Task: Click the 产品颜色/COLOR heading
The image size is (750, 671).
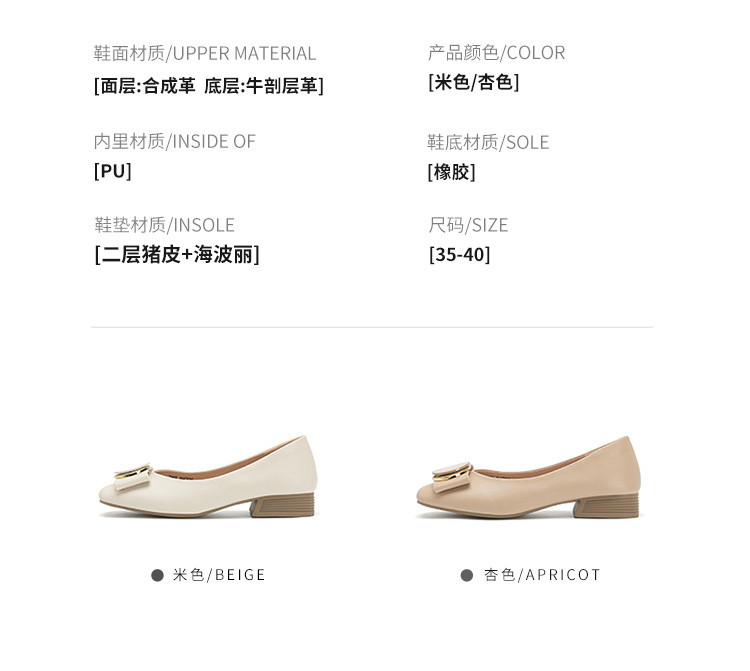Action: [x=496, y=53]
